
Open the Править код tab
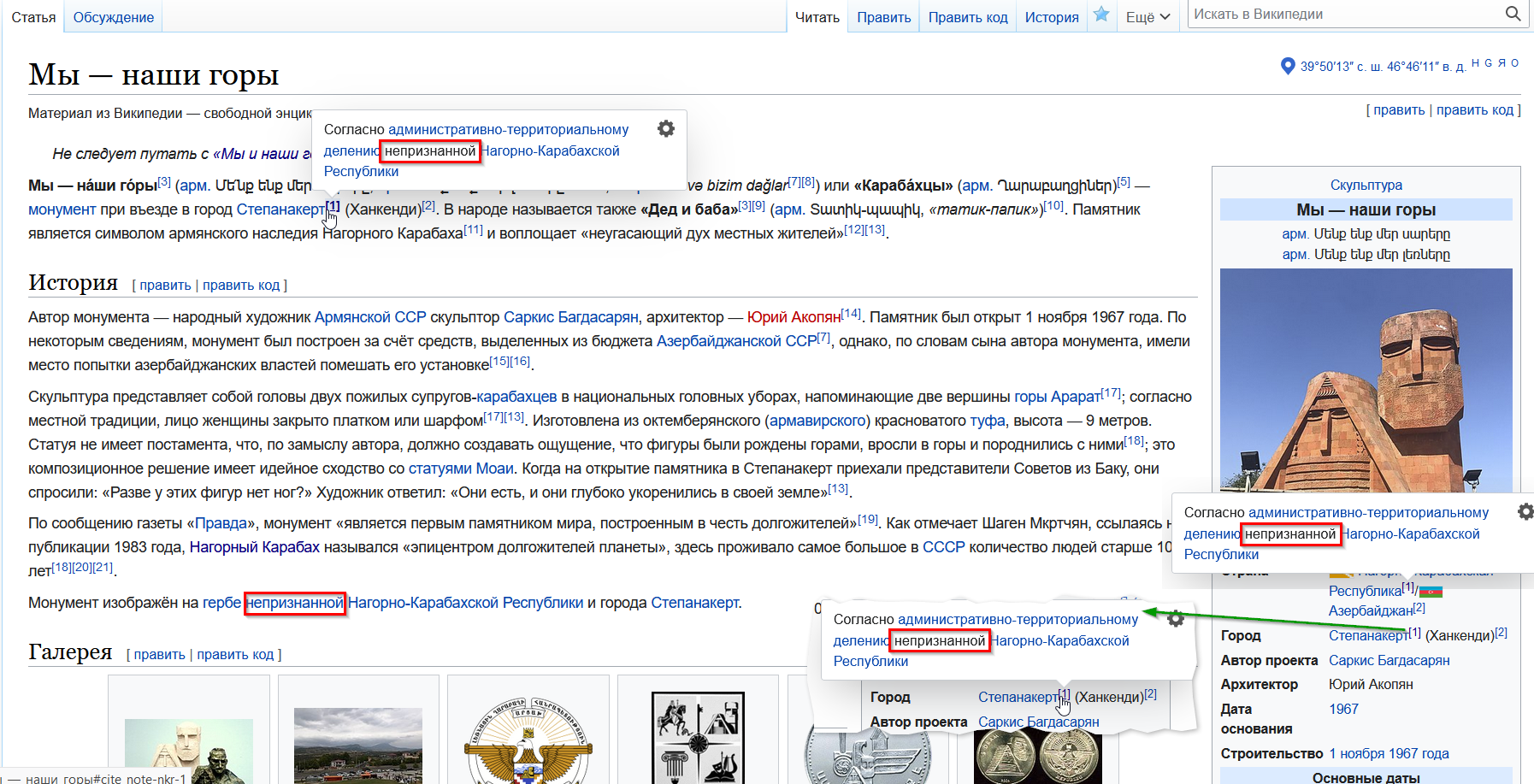coord(968,17)
